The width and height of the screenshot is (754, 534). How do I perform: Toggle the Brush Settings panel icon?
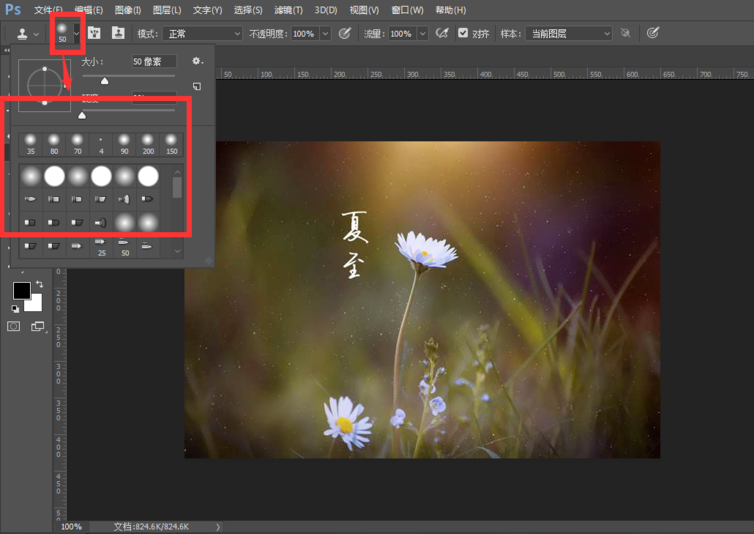pyautogui.click(x=95, y=33)
